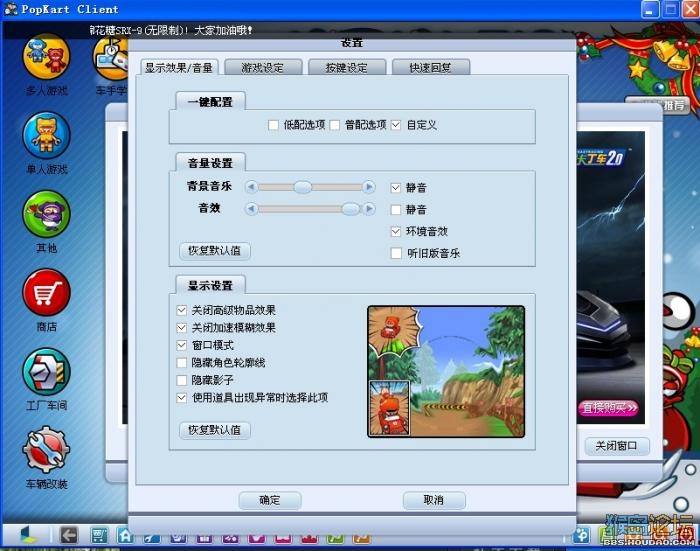This screenshot has width=700, height=551.
Task: Click the 音效 slider handle
Action: (x=350, y=209)
